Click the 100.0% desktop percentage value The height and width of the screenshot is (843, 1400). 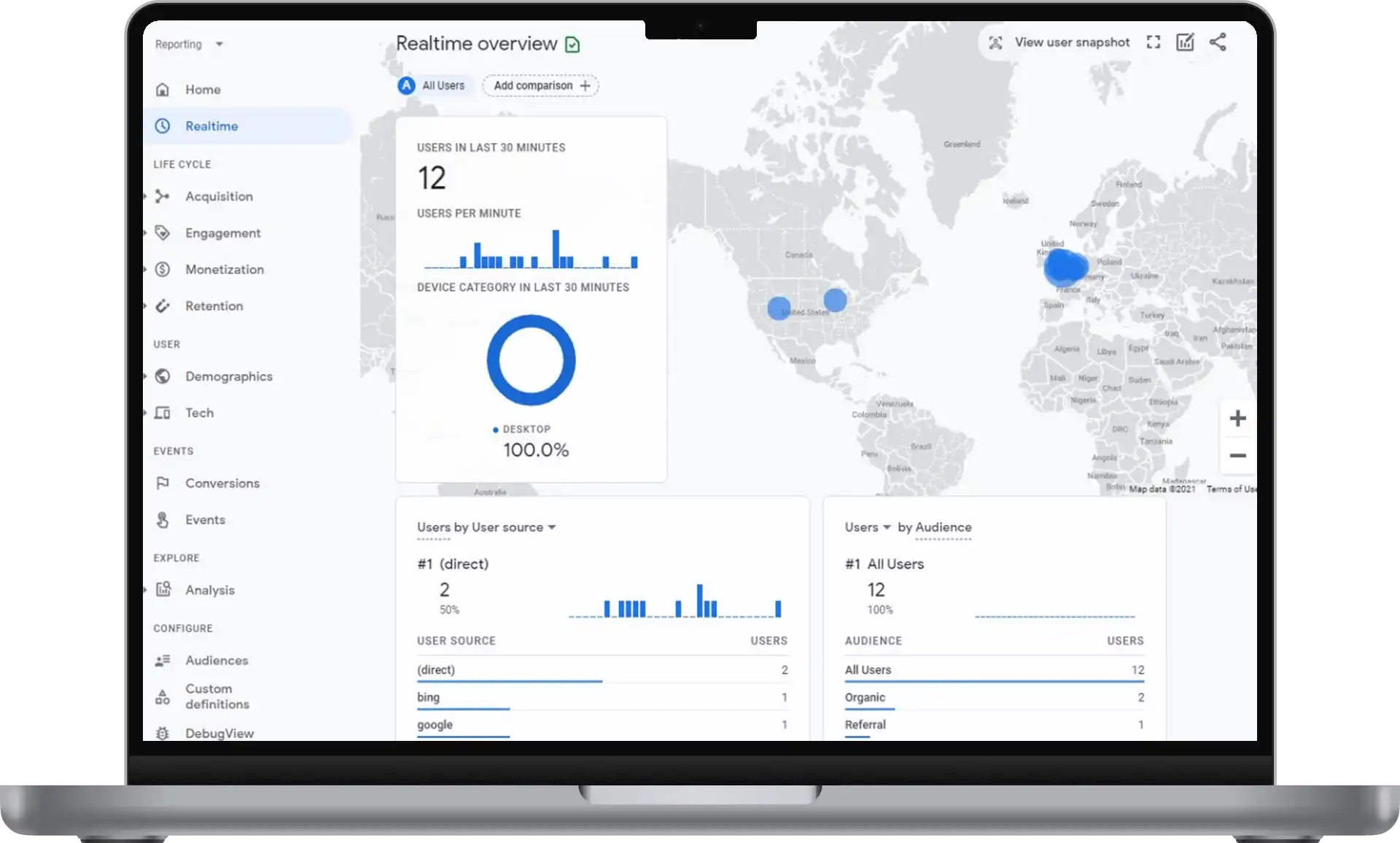coord(536,450)
